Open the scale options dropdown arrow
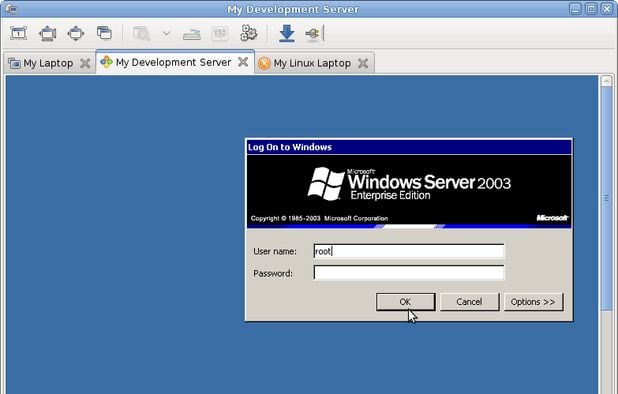Screen dimensions: 618x394 (166, 33)
